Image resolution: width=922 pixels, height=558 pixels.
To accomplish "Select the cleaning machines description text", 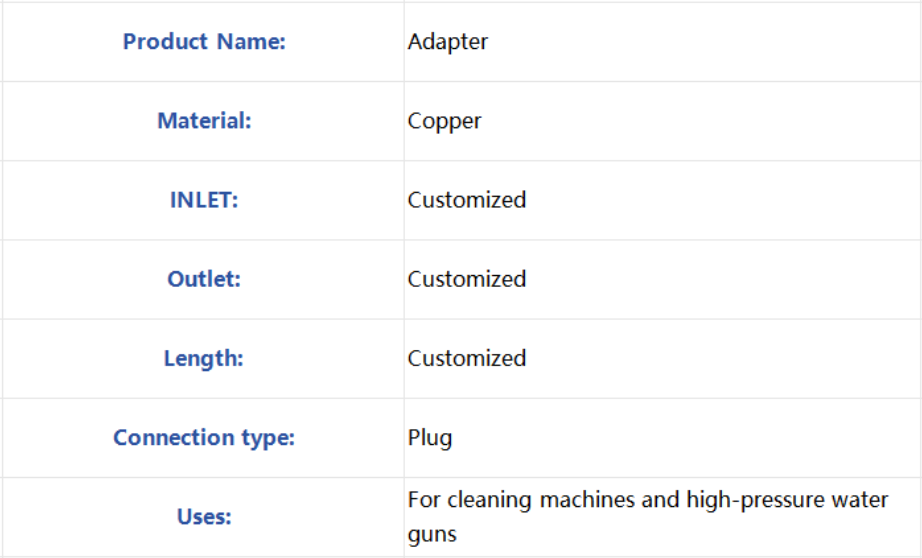I will (648, 517).
